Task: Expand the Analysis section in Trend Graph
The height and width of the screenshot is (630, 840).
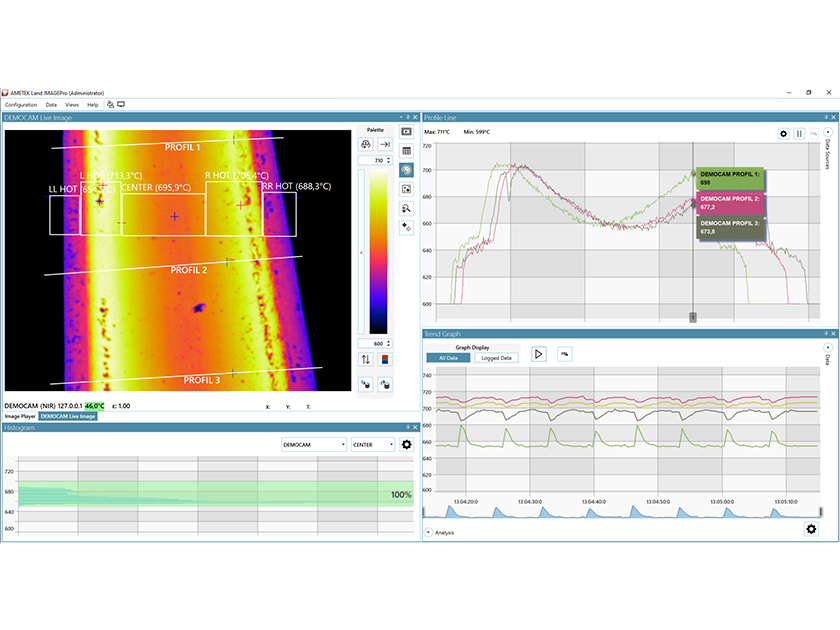Action: click(x=430, y=531)
